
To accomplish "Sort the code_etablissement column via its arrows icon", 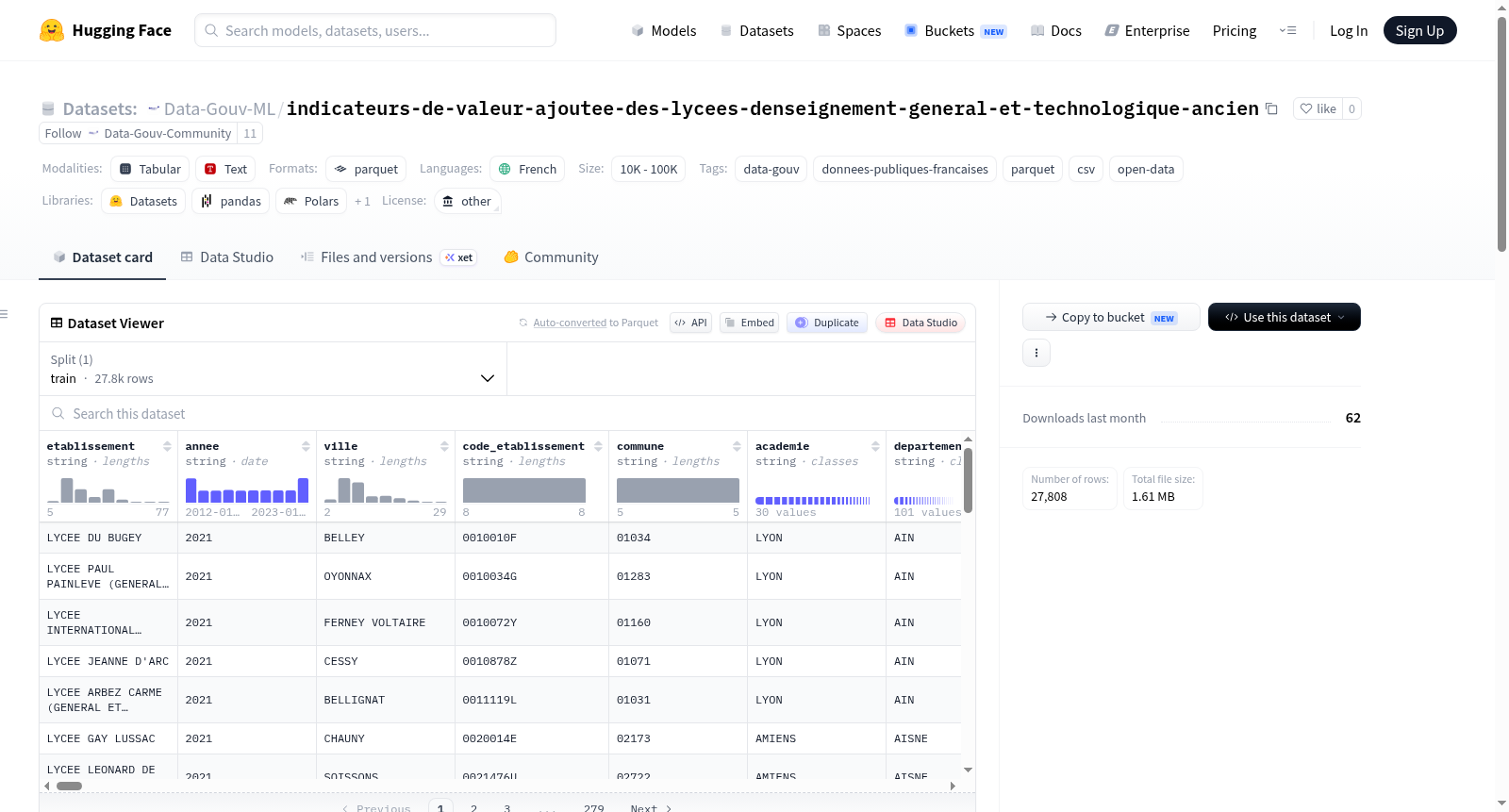I will pyautogui.click(x=598, y=446).
